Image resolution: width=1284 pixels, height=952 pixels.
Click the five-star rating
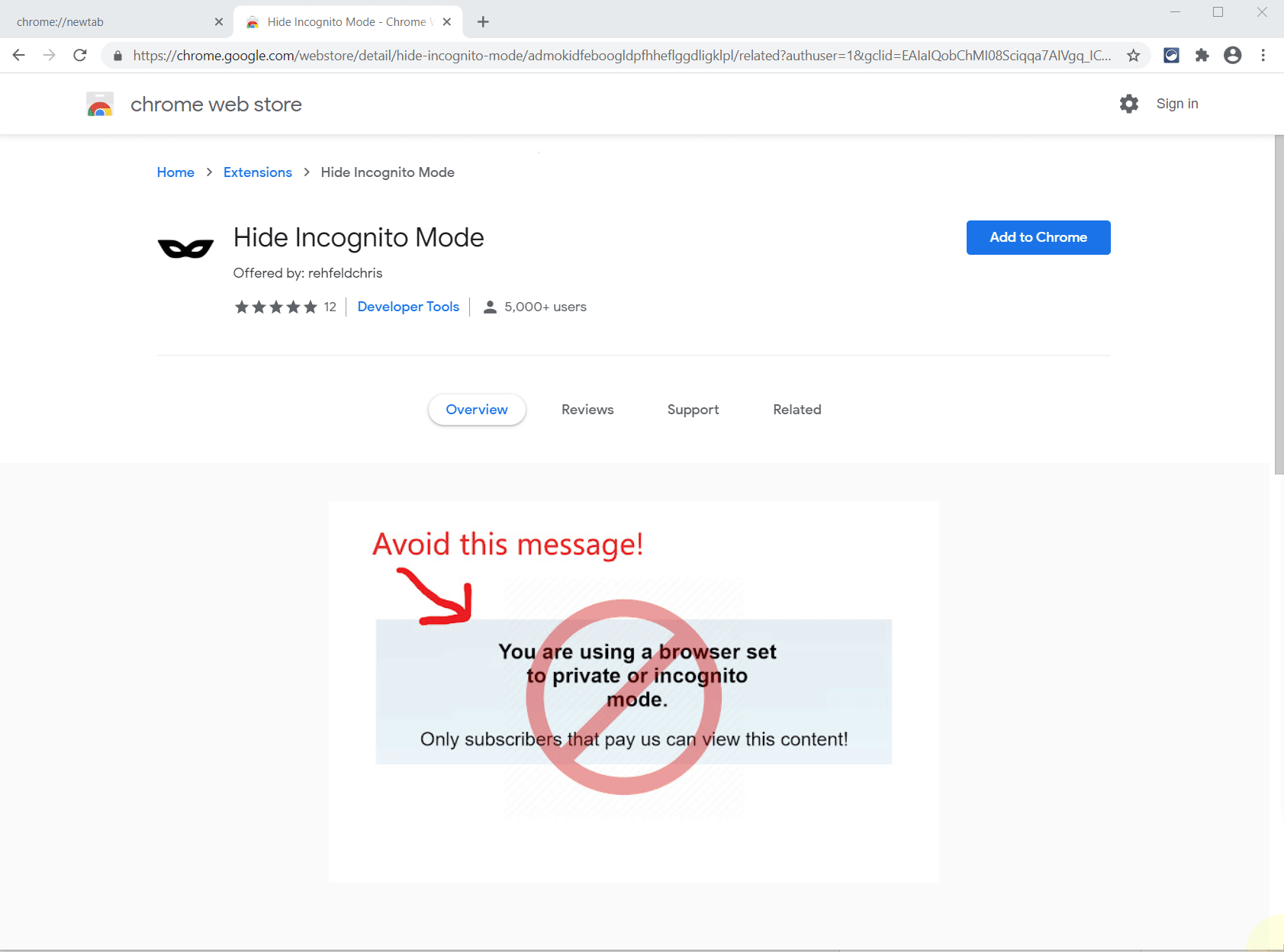(x=276, y=307)
